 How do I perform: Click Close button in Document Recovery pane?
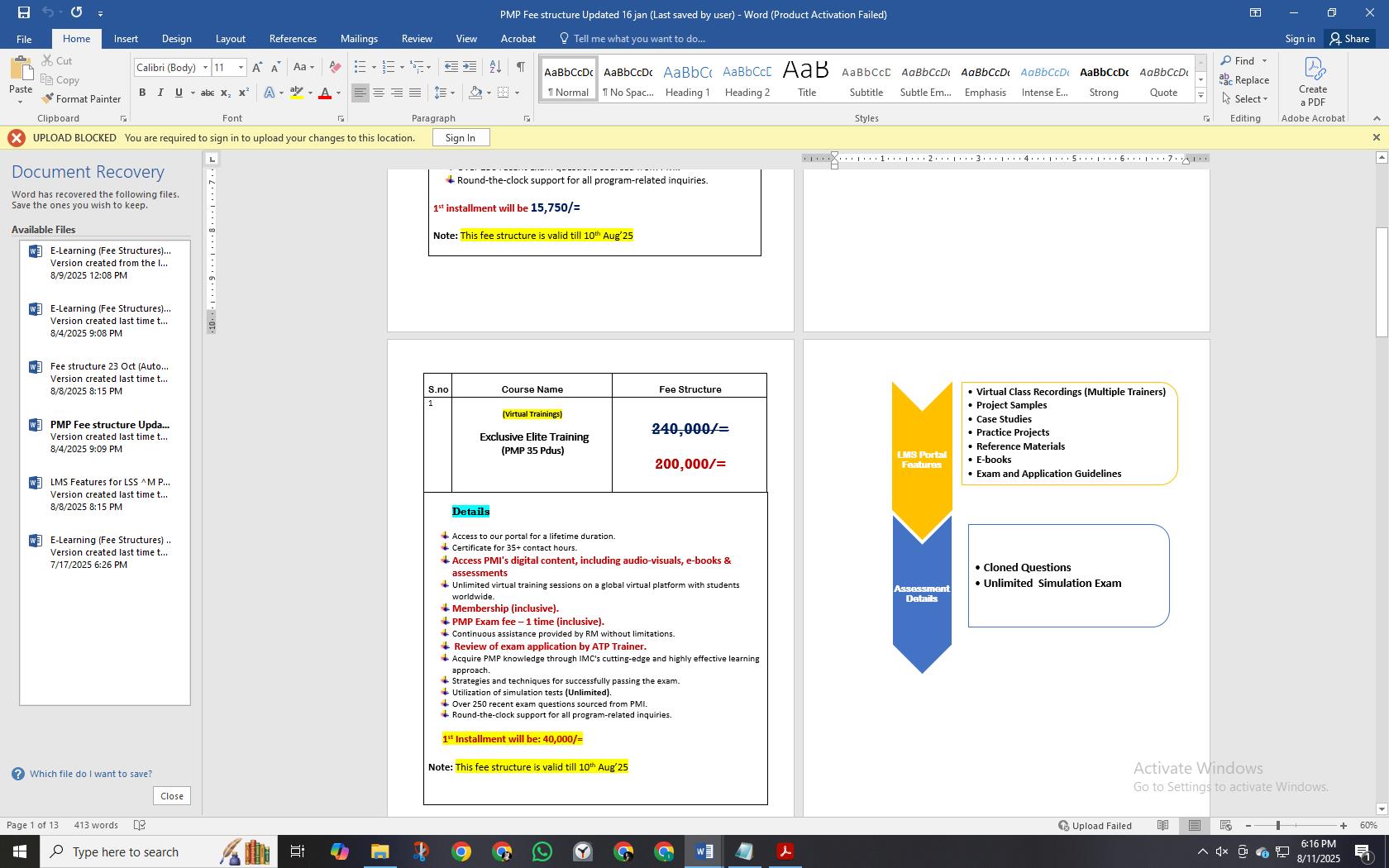172,796
